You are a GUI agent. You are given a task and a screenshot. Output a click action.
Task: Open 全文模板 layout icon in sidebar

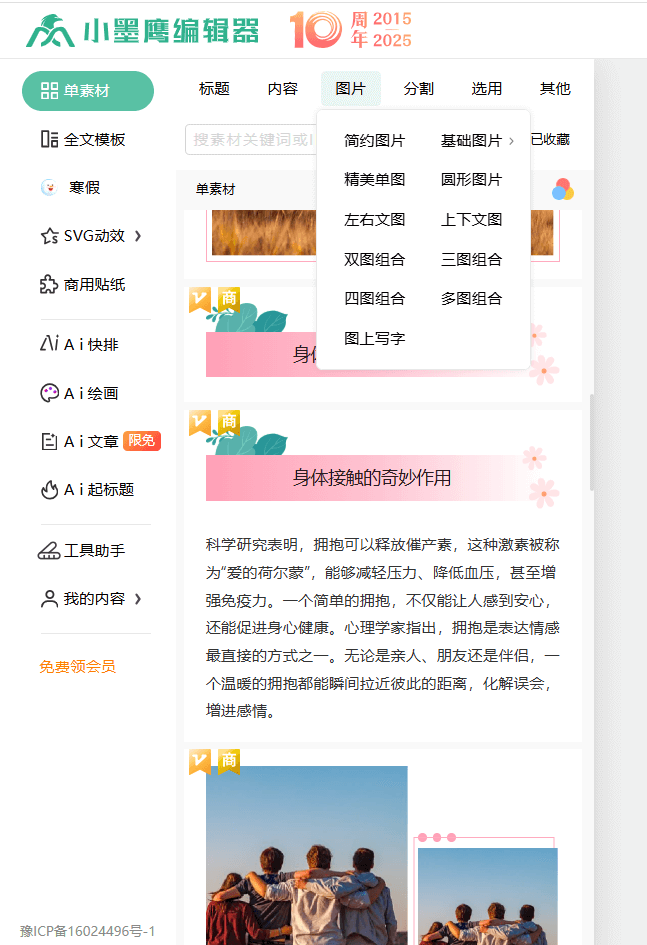[x=49, y=139]
